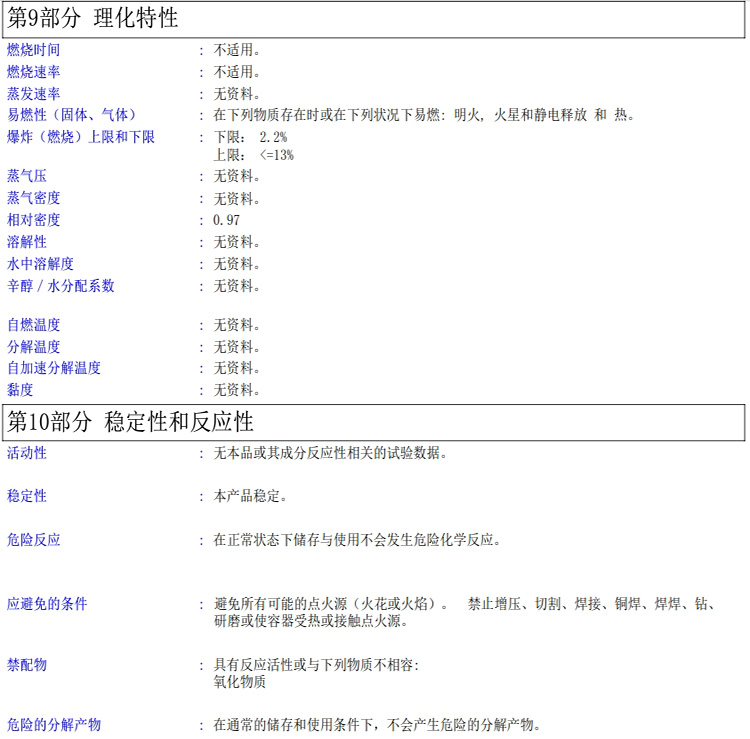
Task: Select the 应避免的条件 label
Action: (47, 604)
